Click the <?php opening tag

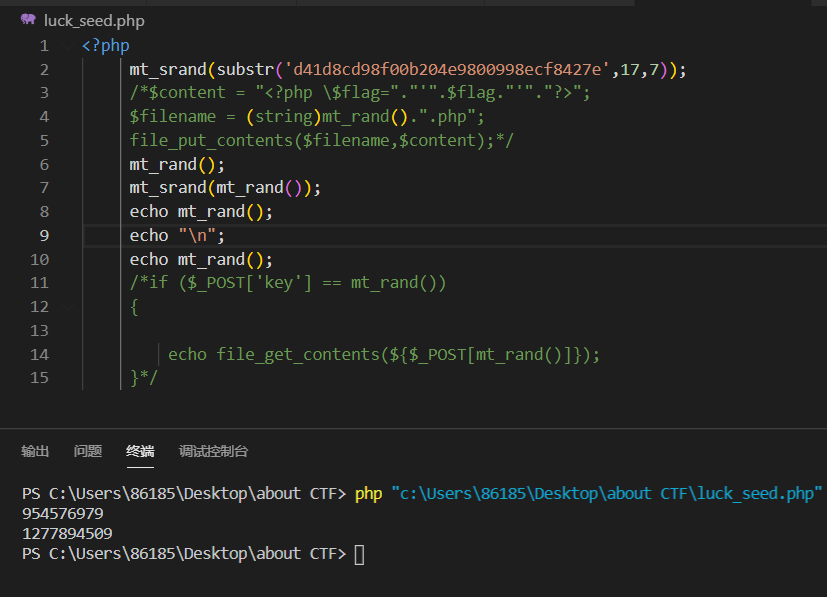105,46
